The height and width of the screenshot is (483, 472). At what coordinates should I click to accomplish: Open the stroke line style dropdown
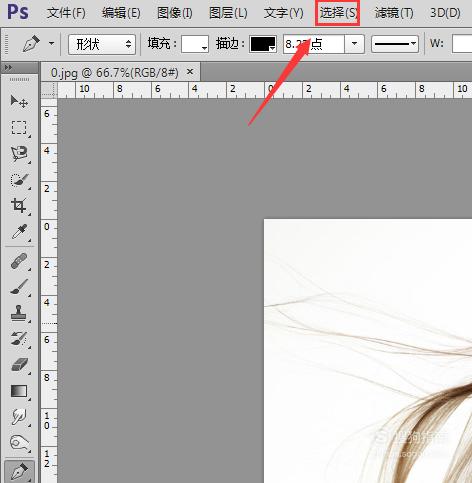395,44
